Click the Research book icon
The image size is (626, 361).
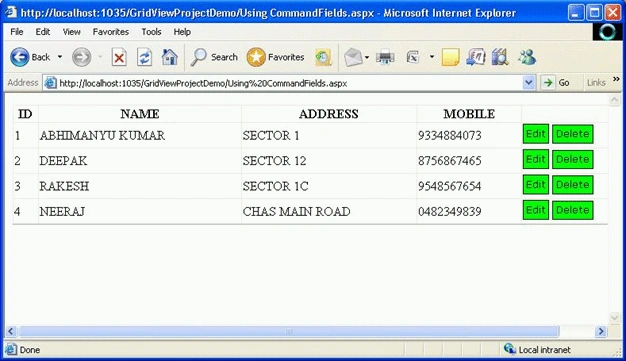(x=500, y=57)
